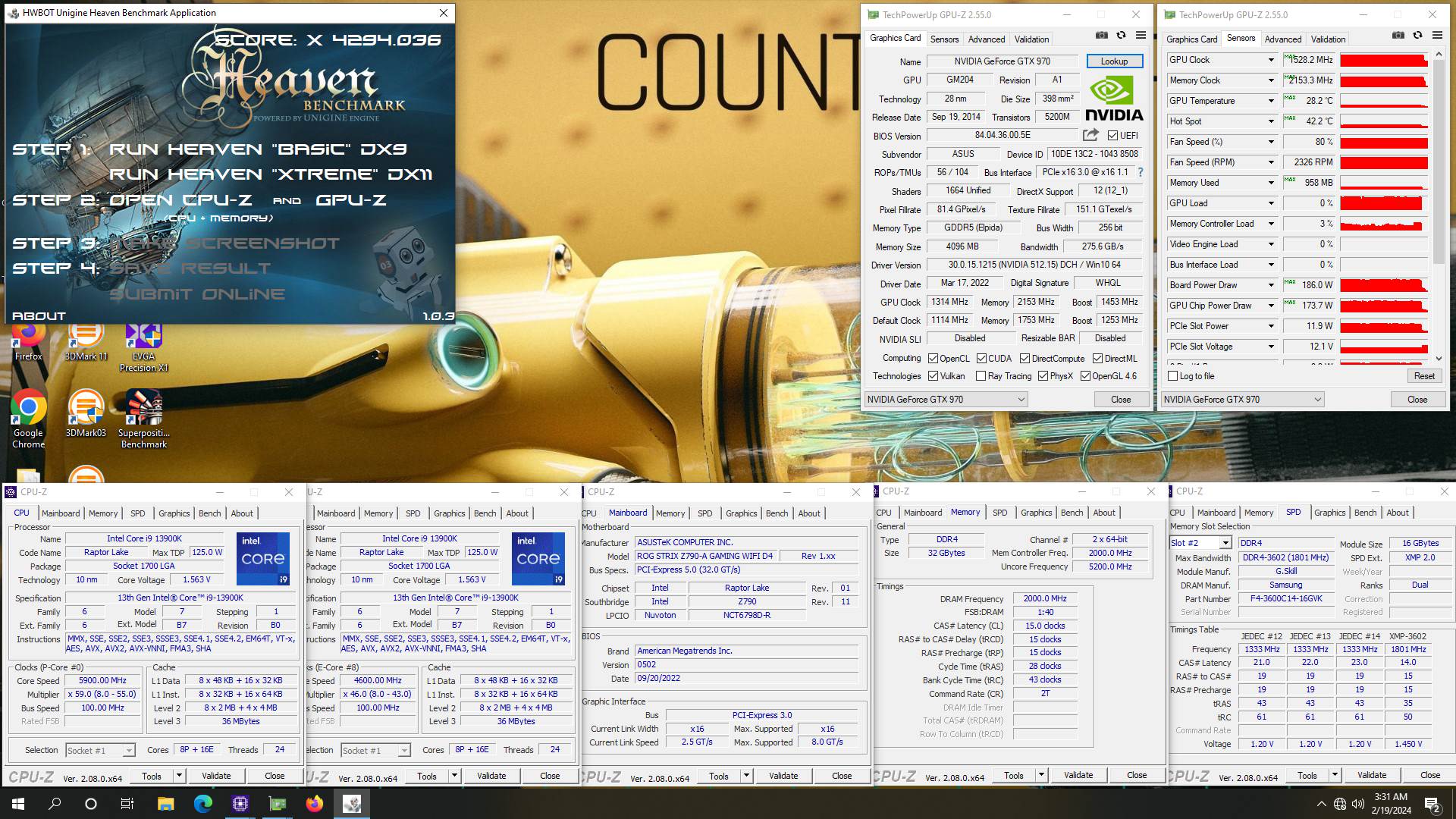Open Task View in the taskbar

point(127,804)
